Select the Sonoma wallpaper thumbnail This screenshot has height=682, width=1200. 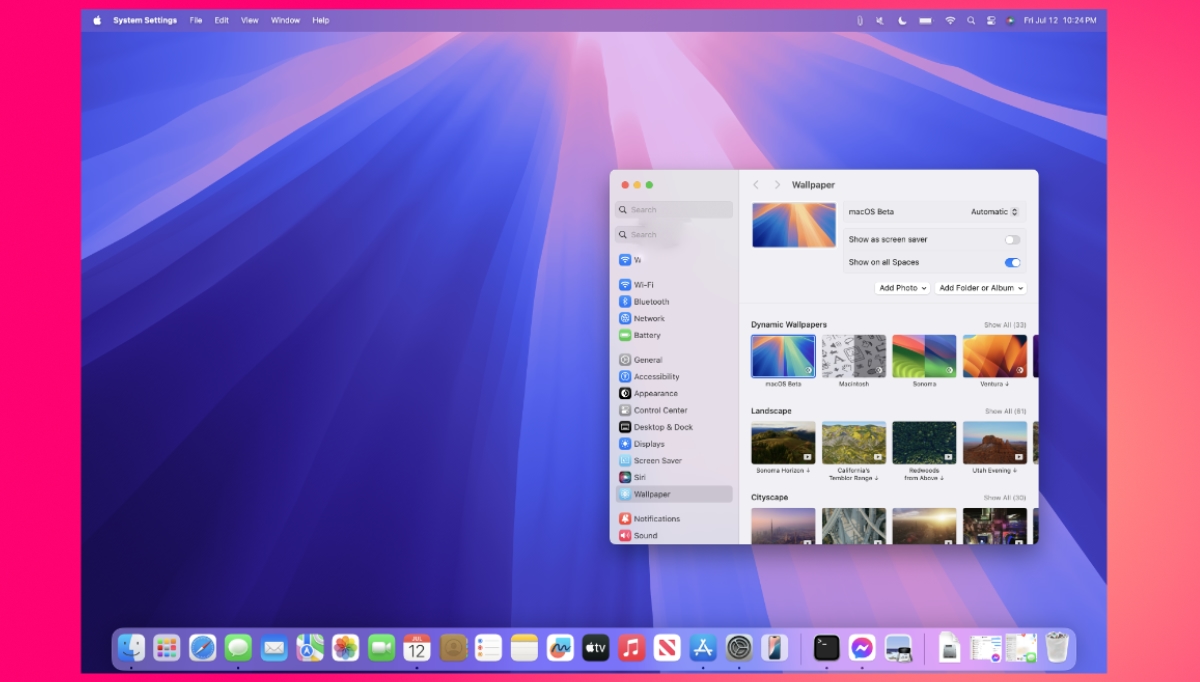923,355
